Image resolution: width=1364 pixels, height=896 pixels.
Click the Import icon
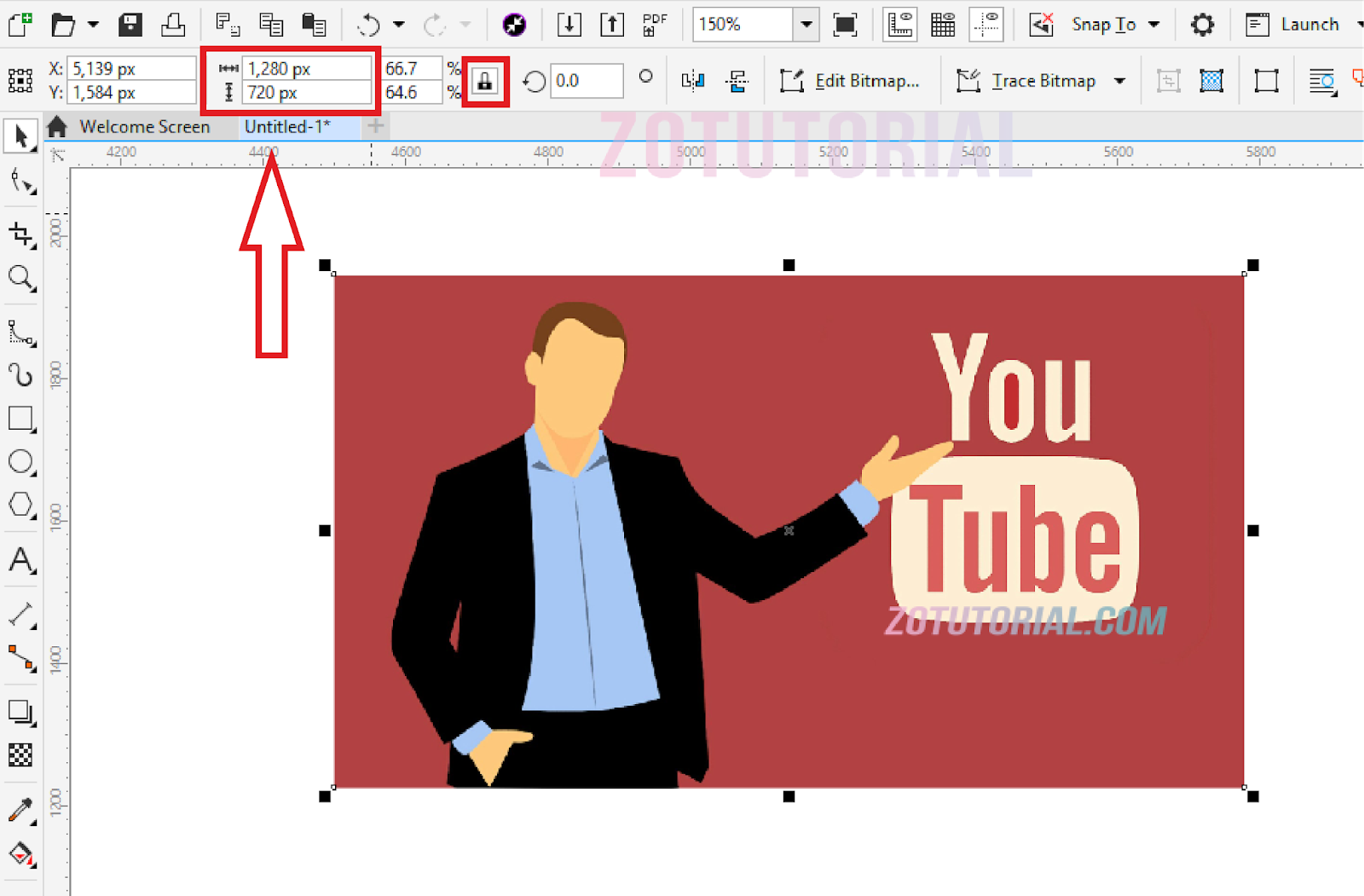pyautogui.click(x=569, y=25)
